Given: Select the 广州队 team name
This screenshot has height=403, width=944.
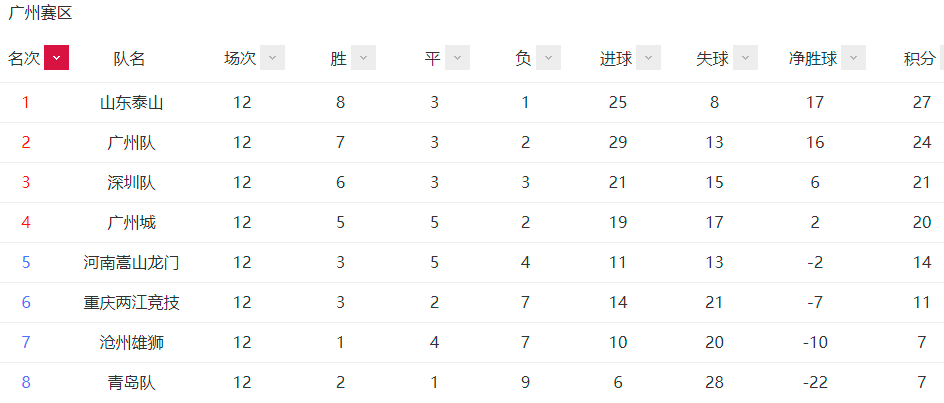Looking at the screenshot, I should point(131,143).
